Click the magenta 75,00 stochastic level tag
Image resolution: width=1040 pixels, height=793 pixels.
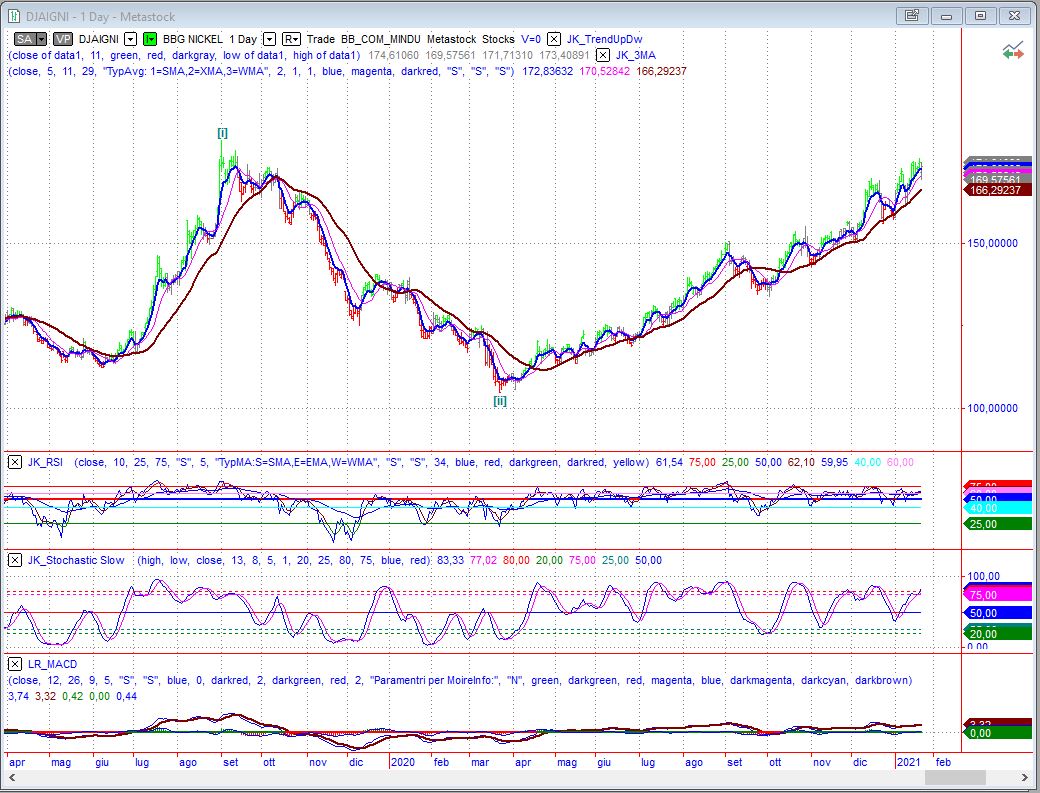pyautogui.click(x=998, y=595)
